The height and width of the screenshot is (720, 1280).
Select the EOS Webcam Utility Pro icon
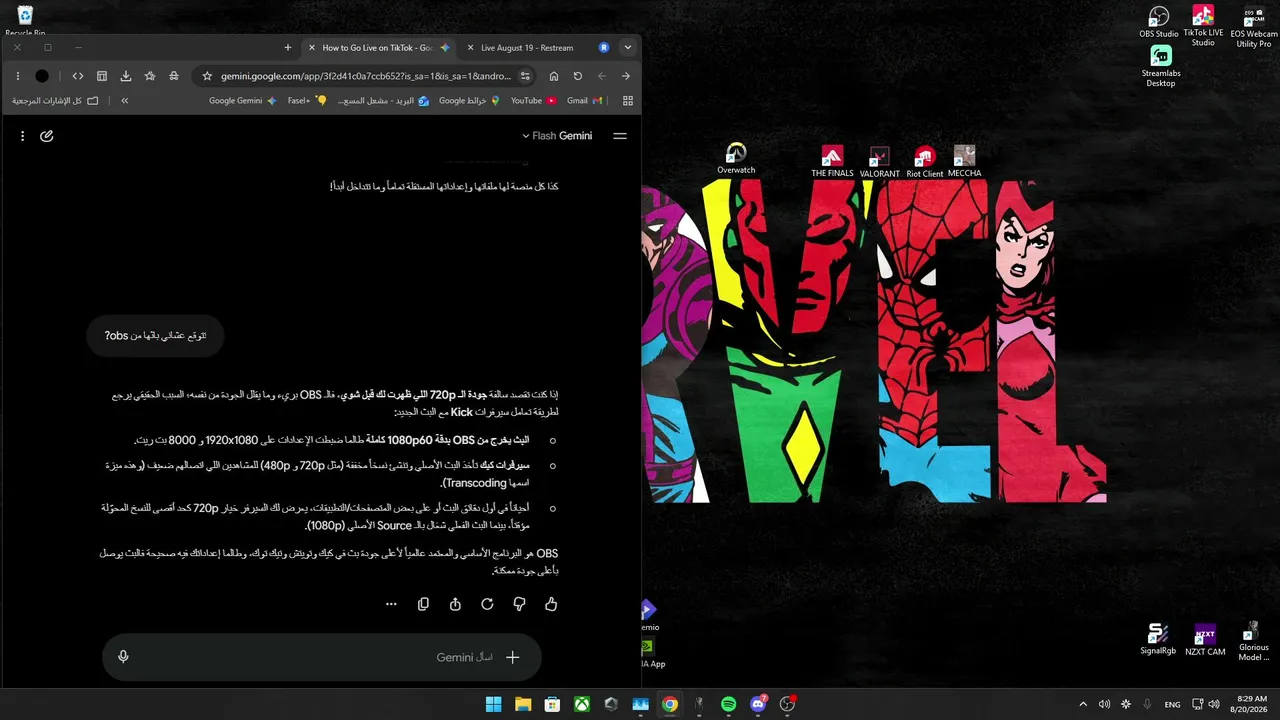pyautogui.click(x=1254, y=27)
